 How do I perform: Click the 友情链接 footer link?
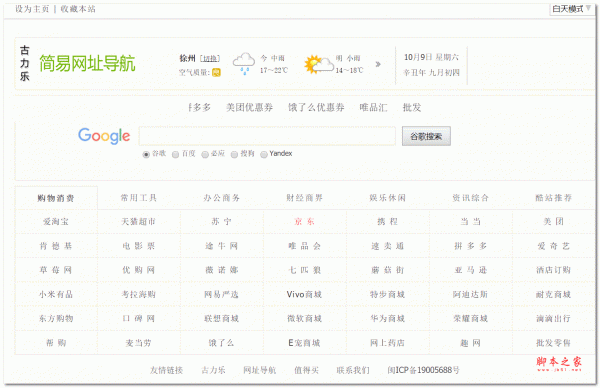(x=166, y=370)
